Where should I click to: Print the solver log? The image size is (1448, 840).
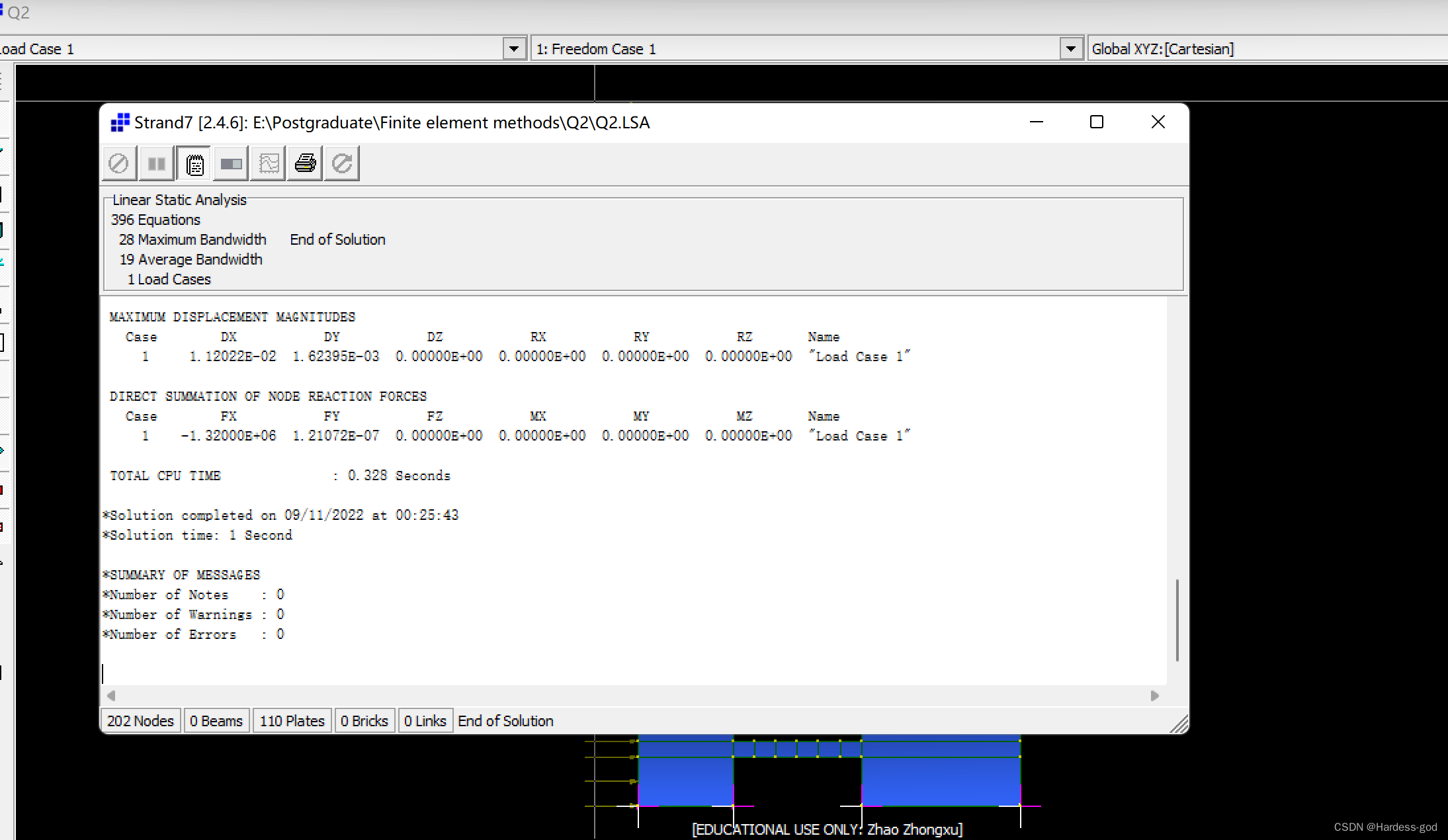click(305, 163)
